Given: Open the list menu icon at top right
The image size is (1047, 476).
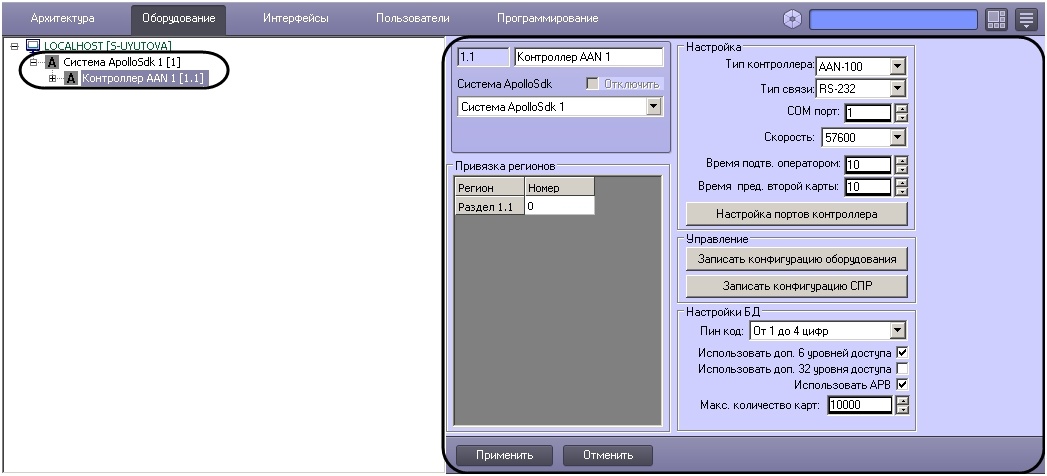Looking at the screenshot, I should click(1026, 19).
